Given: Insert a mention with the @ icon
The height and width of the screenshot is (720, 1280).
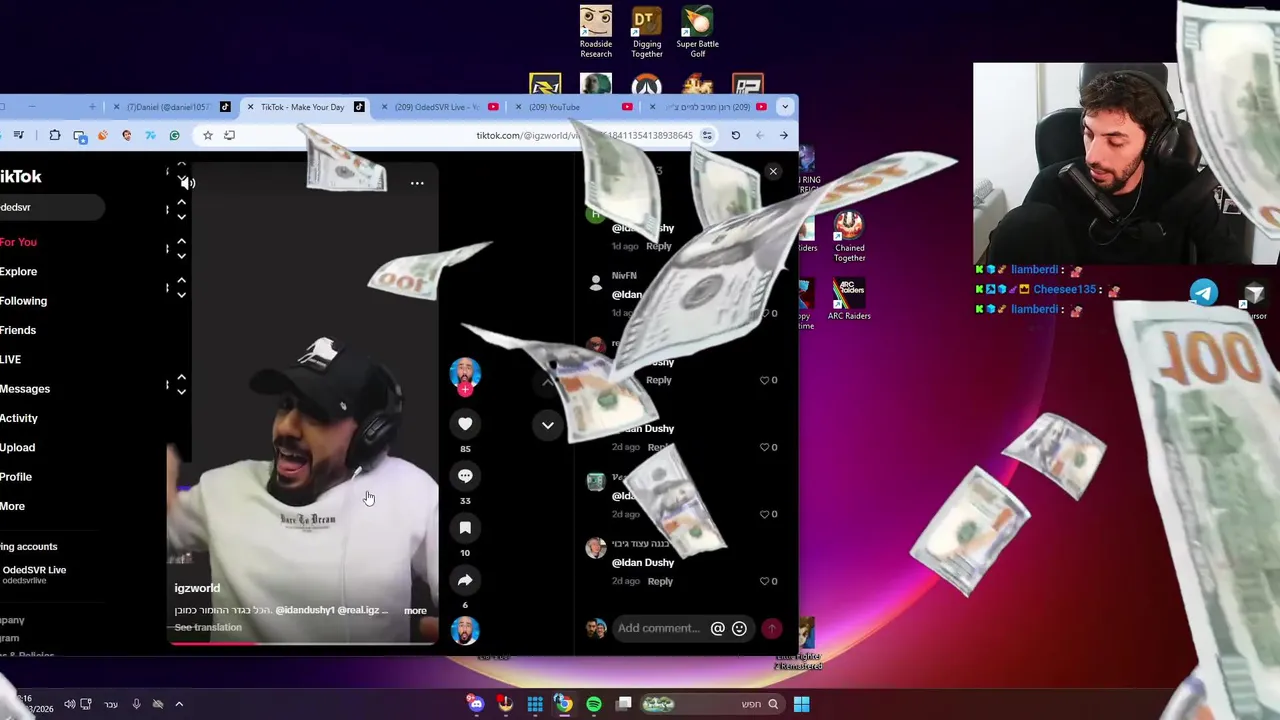Looking at the screenshot, I should pyautogui.click(x=717, y=628).
